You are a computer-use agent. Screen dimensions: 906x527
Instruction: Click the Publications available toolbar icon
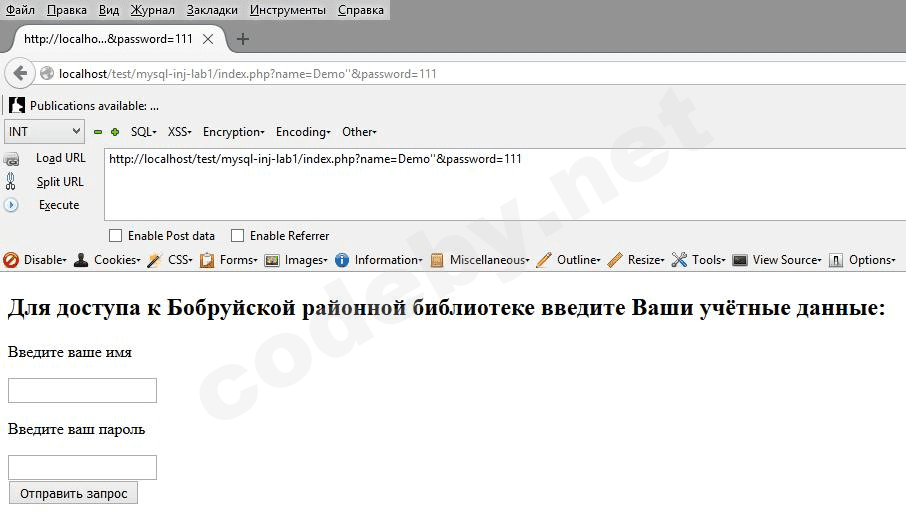pyautogui.click(x=17, y=105)
